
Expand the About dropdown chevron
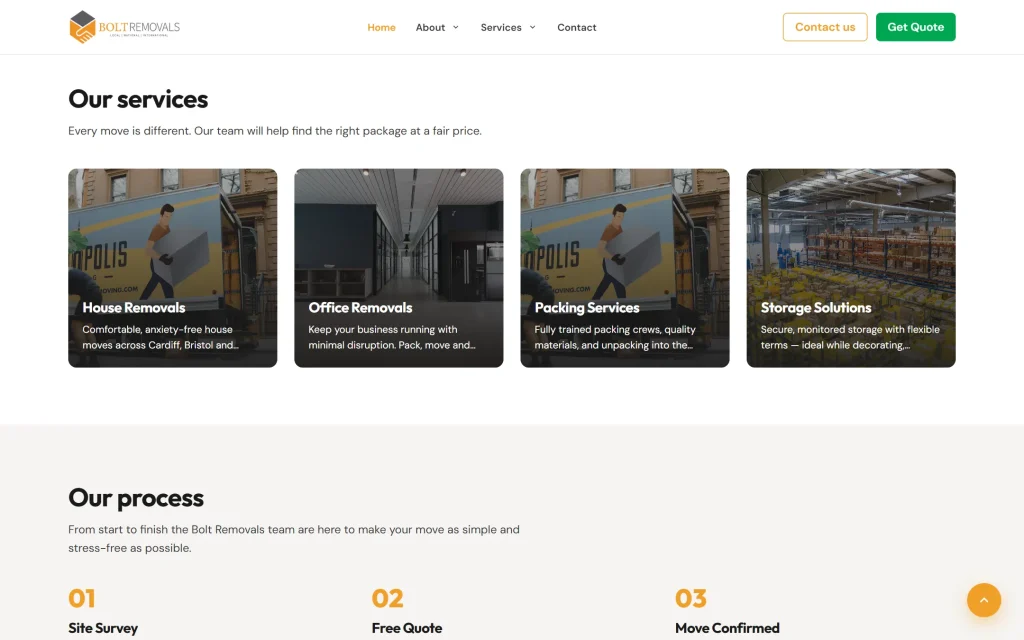click(456, 27)
